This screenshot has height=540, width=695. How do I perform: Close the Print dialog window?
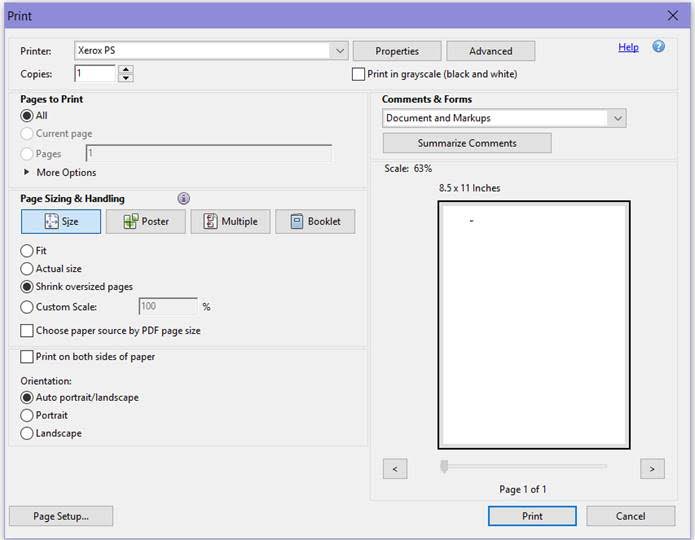(x=672, y=16)
